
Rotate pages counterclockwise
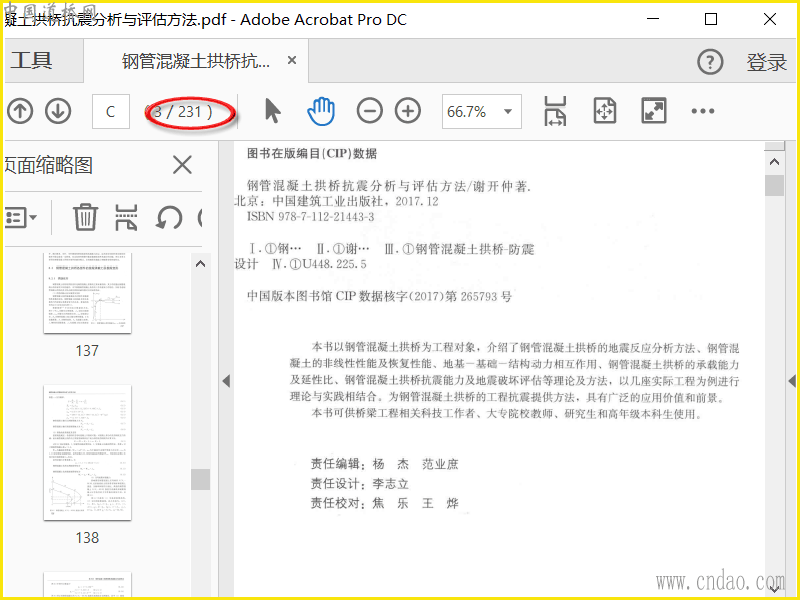click(x=169, y=218)
